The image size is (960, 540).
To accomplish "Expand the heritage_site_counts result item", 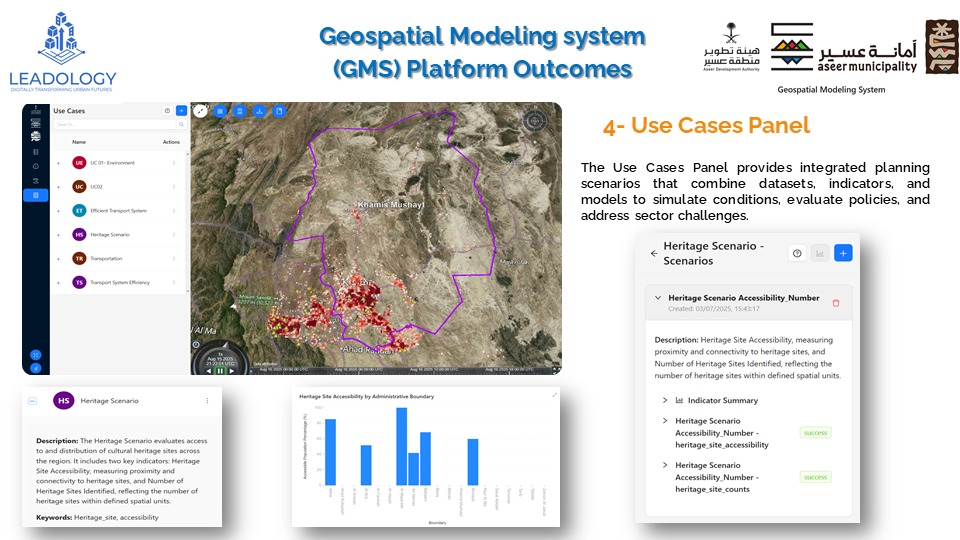I will tap(666, 465).
